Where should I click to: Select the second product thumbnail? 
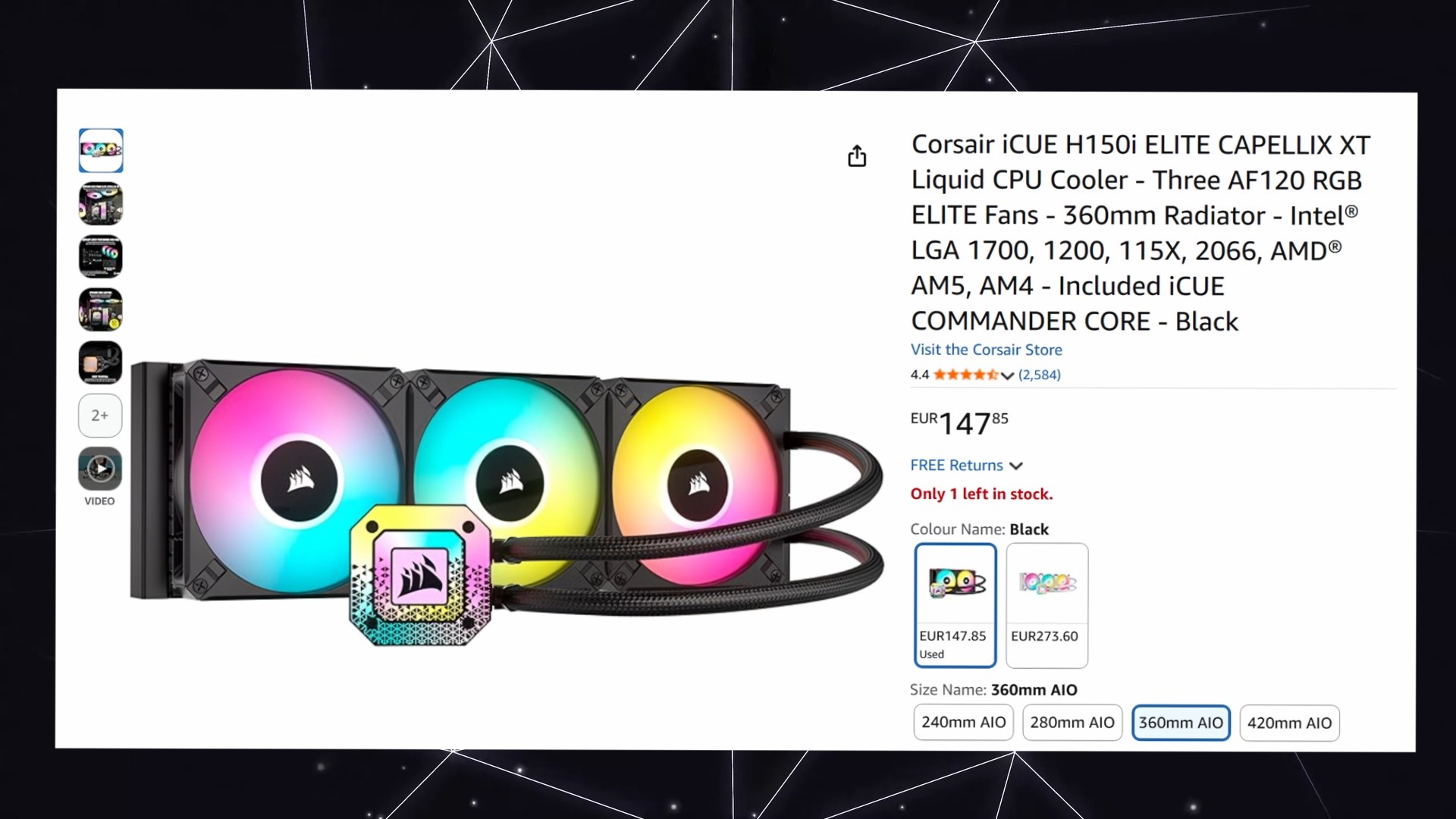point(101,203)
